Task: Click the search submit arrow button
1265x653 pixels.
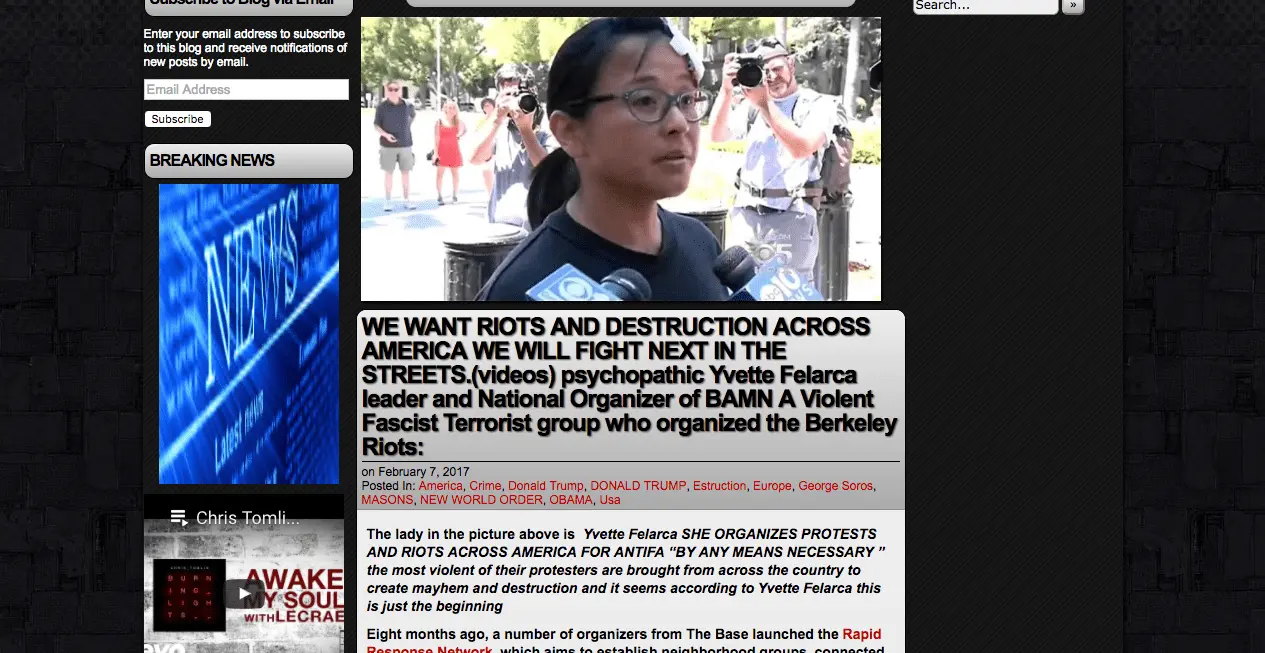Action: (1072, 6)
